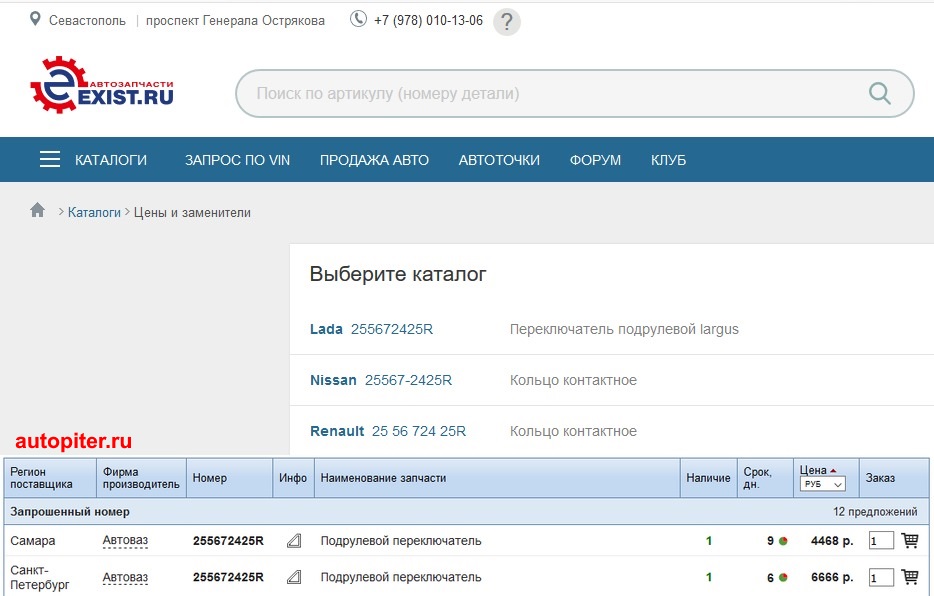Click Автоваз manufacturer link in Самара row
This screenshot has width=934, height=596.
tap(125, 541)
